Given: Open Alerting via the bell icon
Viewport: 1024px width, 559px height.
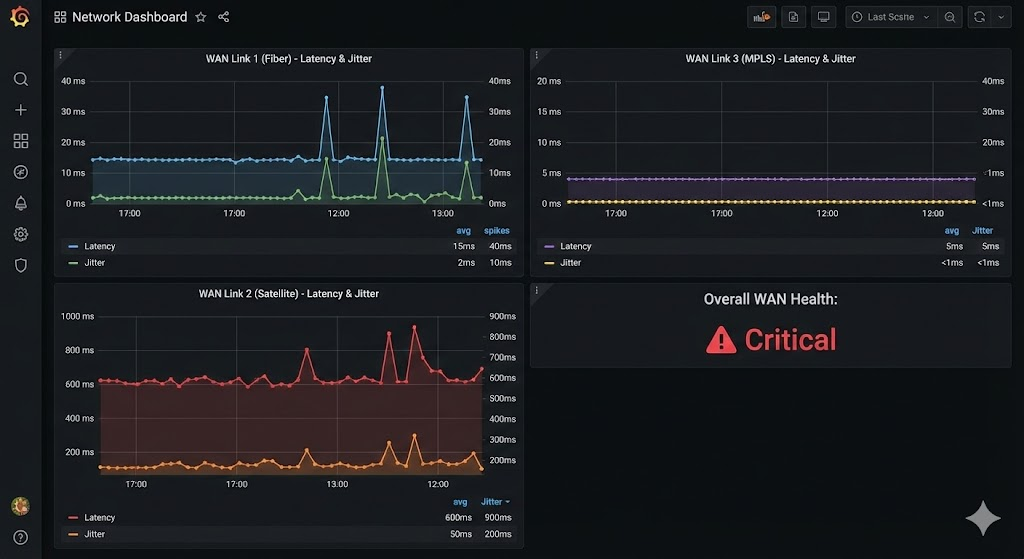Looking at the screenshot, I should click(x=20, y=203).
